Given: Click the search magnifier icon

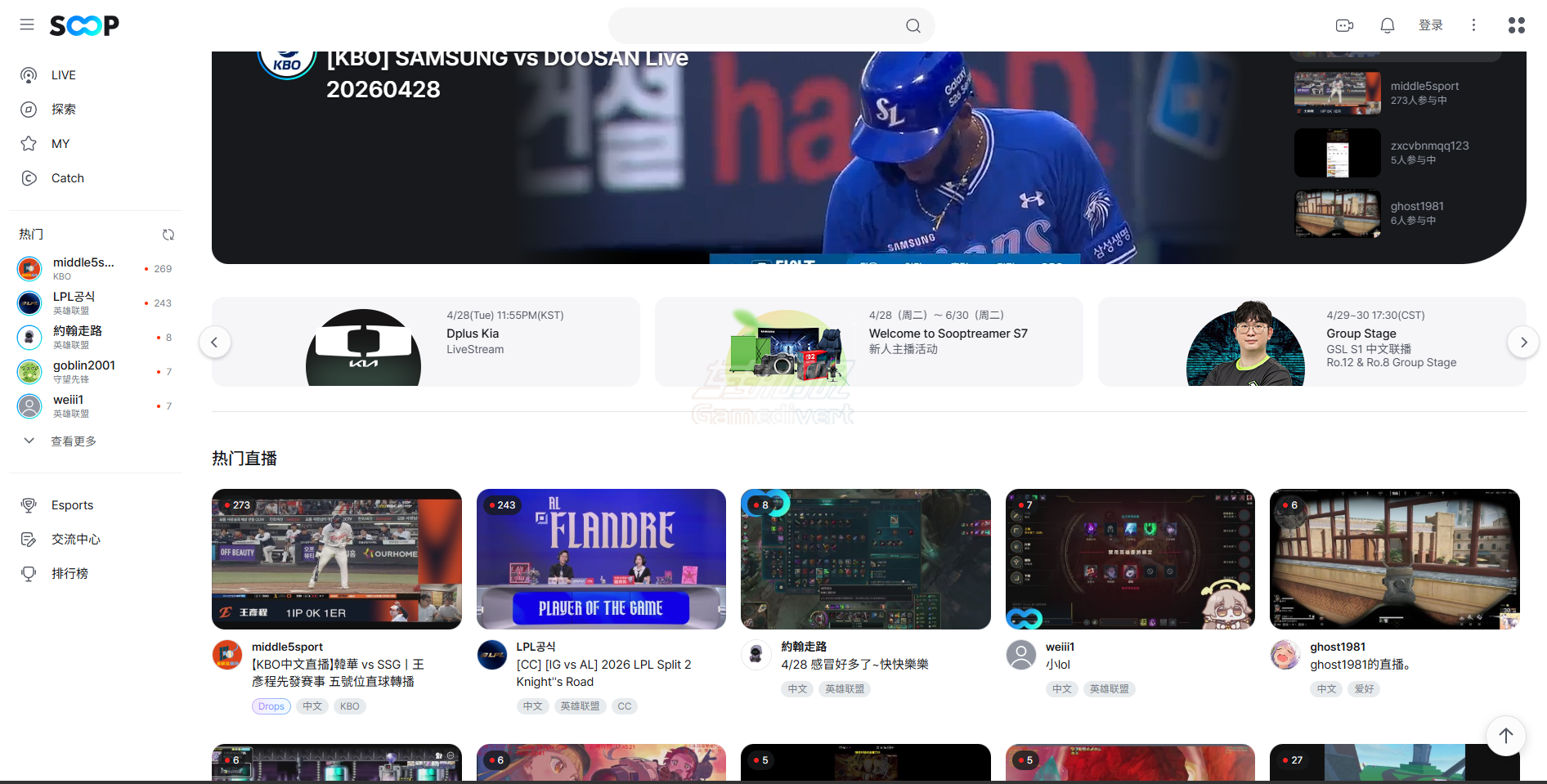Looking at the screenshot, I should click(x=913, y=26).
